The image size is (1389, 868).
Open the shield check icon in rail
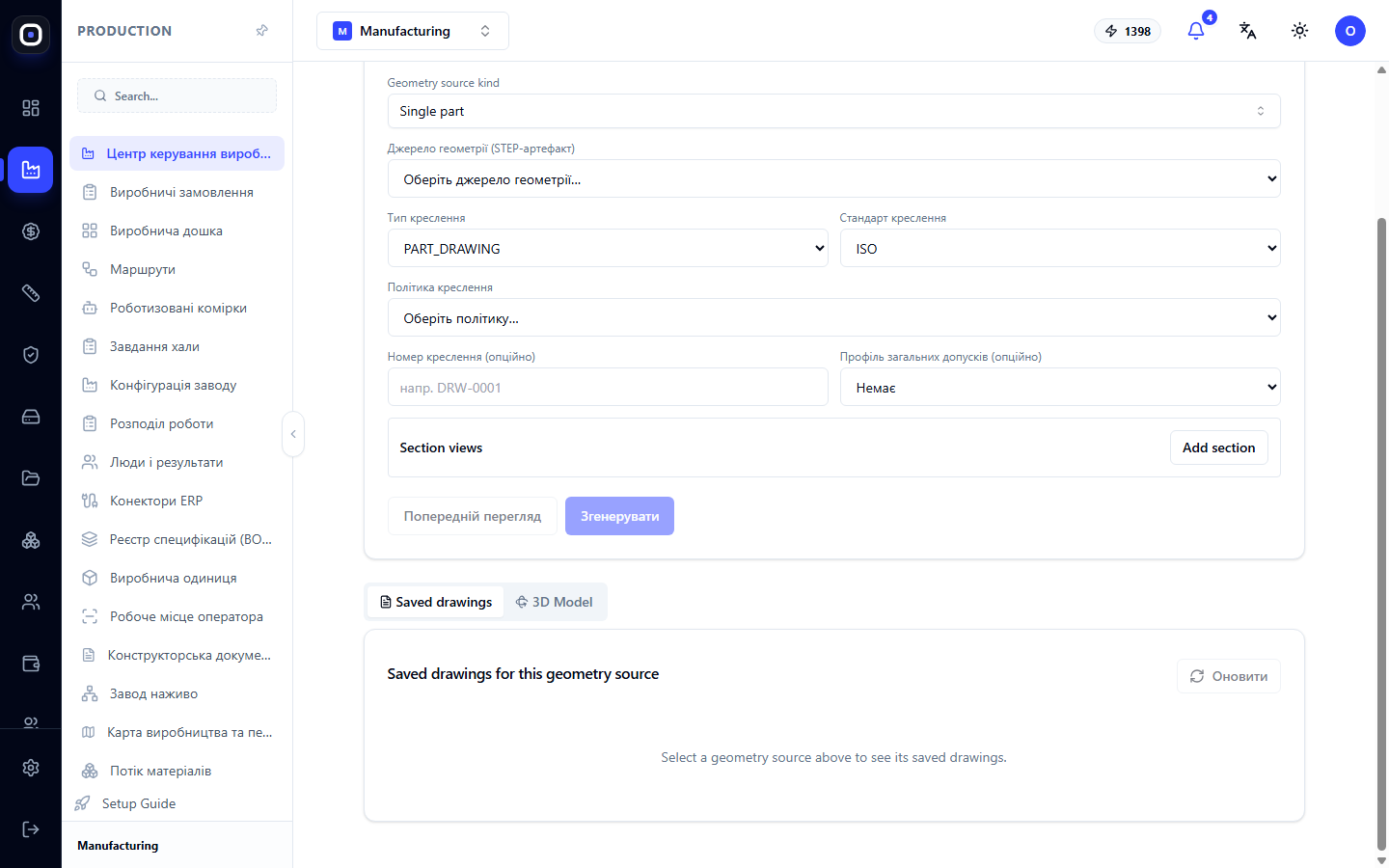click(31, 355)
